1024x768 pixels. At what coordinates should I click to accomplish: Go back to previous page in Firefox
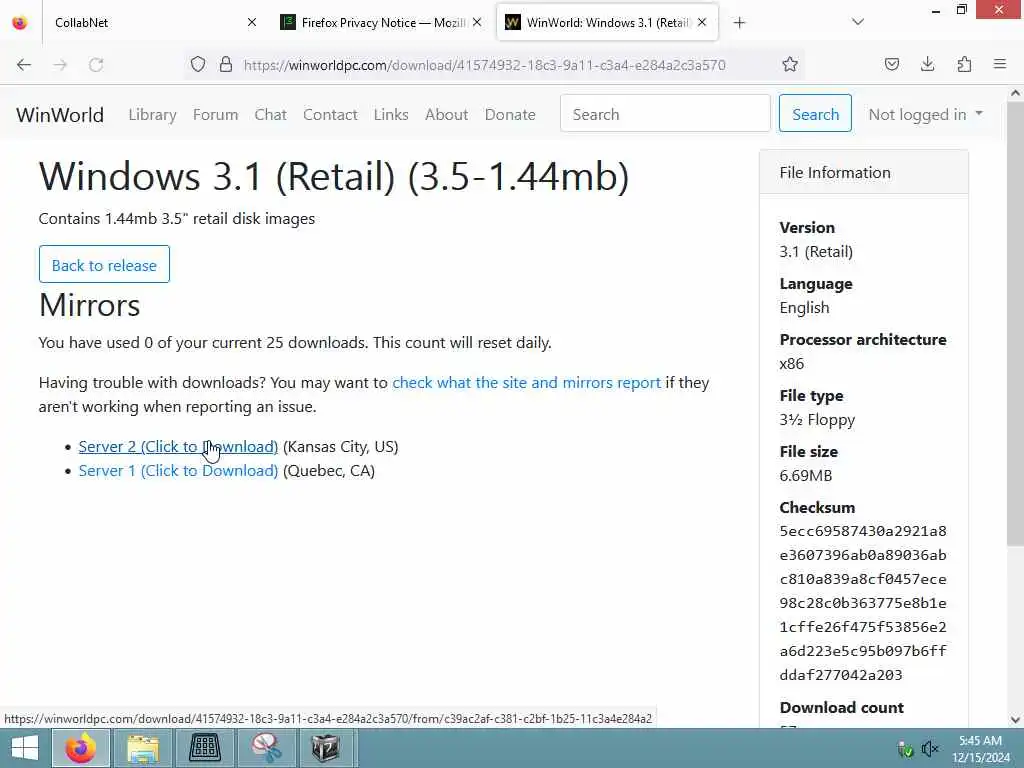[x=24, y=65]
